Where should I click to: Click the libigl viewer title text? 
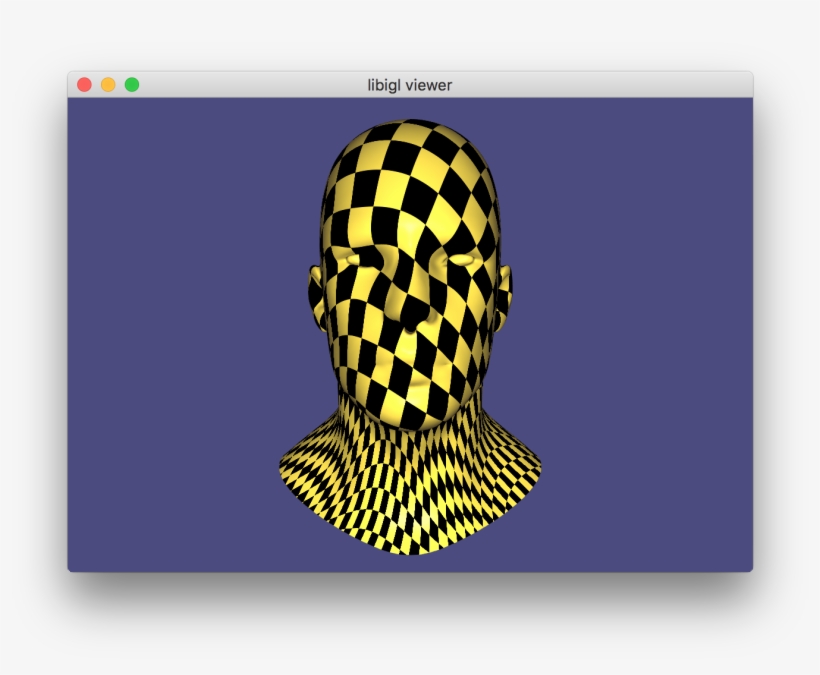click(410, 86)
